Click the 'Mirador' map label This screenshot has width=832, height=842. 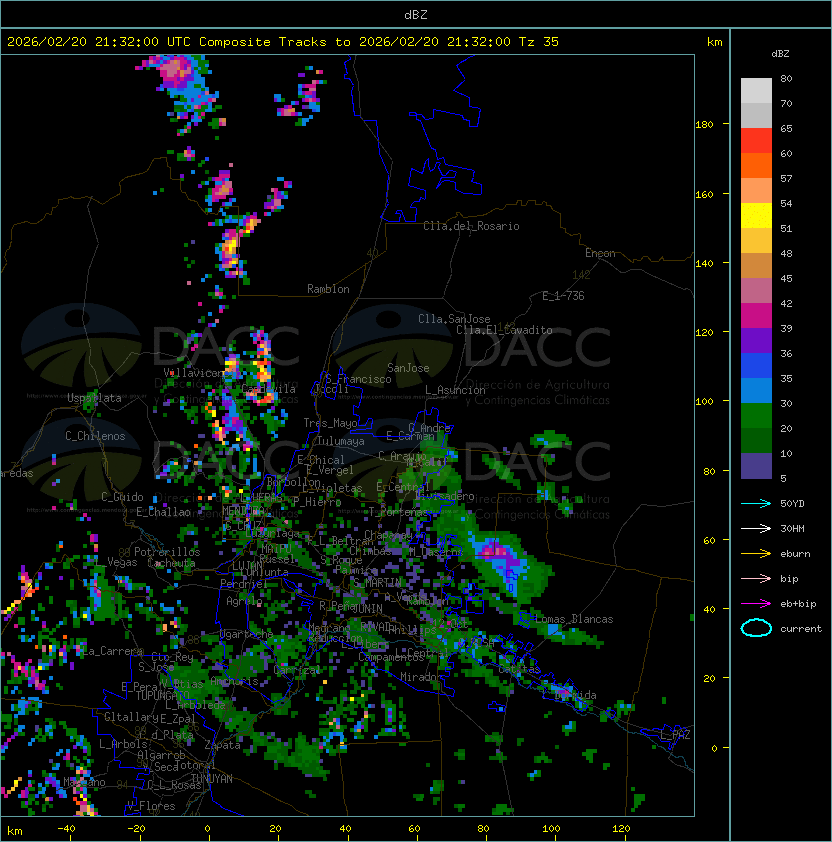pos(421,677)
